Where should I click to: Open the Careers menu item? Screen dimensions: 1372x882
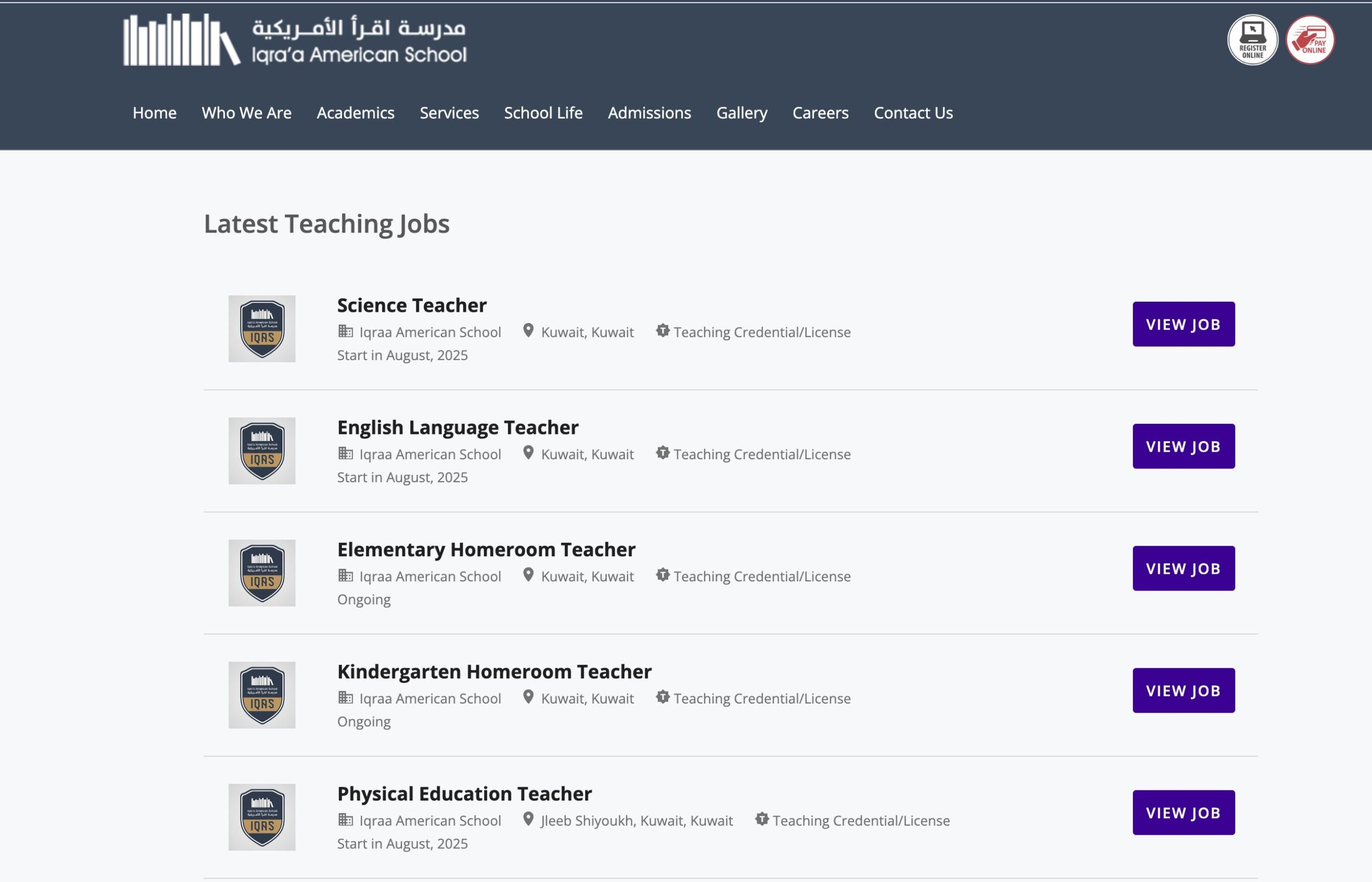coord(821,113)
